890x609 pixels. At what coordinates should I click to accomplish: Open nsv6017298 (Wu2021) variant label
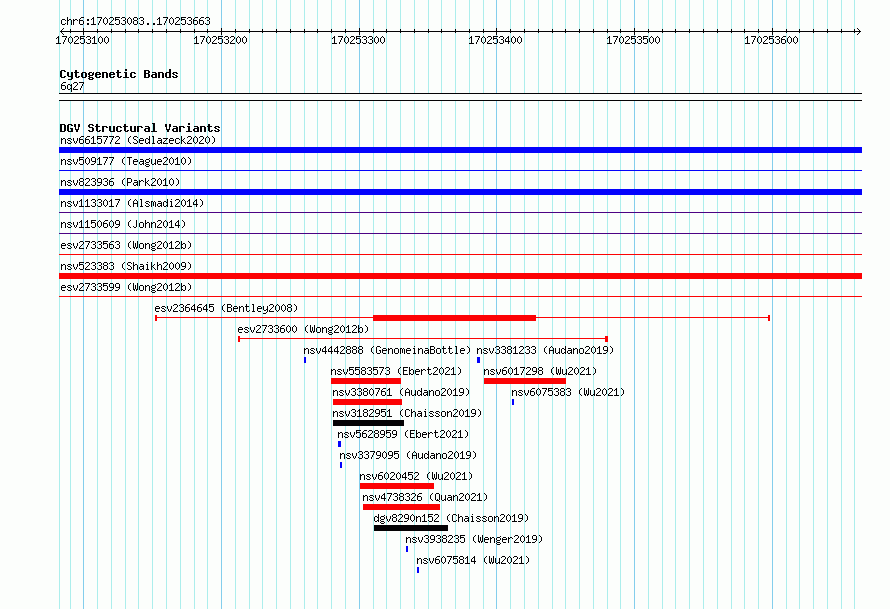(540, 371)
